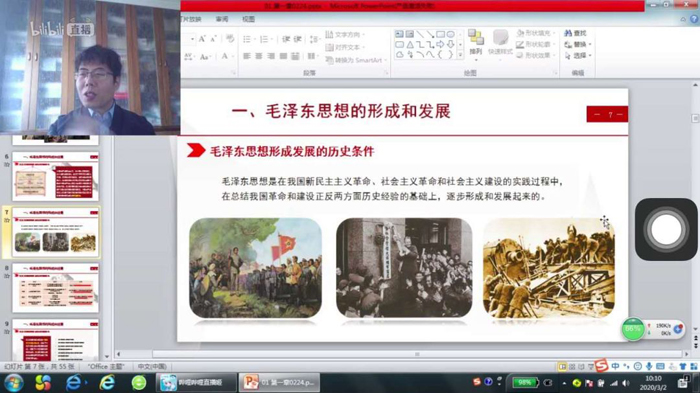Select the bullet list icon

tap(247, 39)
